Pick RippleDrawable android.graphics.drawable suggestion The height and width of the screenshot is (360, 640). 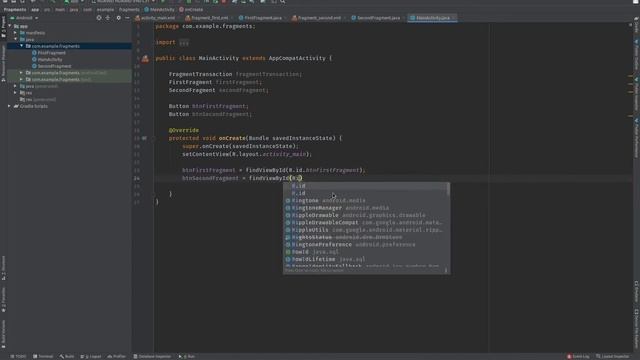pyautogui.click(x=366, y=216)
